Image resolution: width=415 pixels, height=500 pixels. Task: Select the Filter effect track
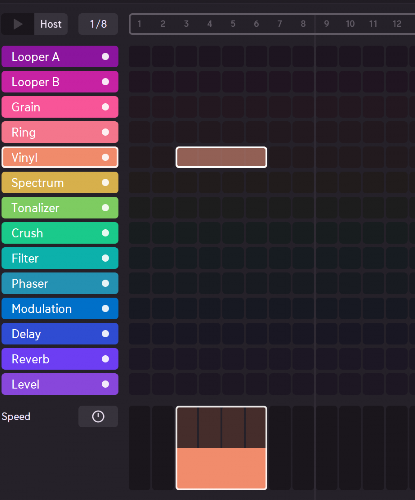[60, 258]
